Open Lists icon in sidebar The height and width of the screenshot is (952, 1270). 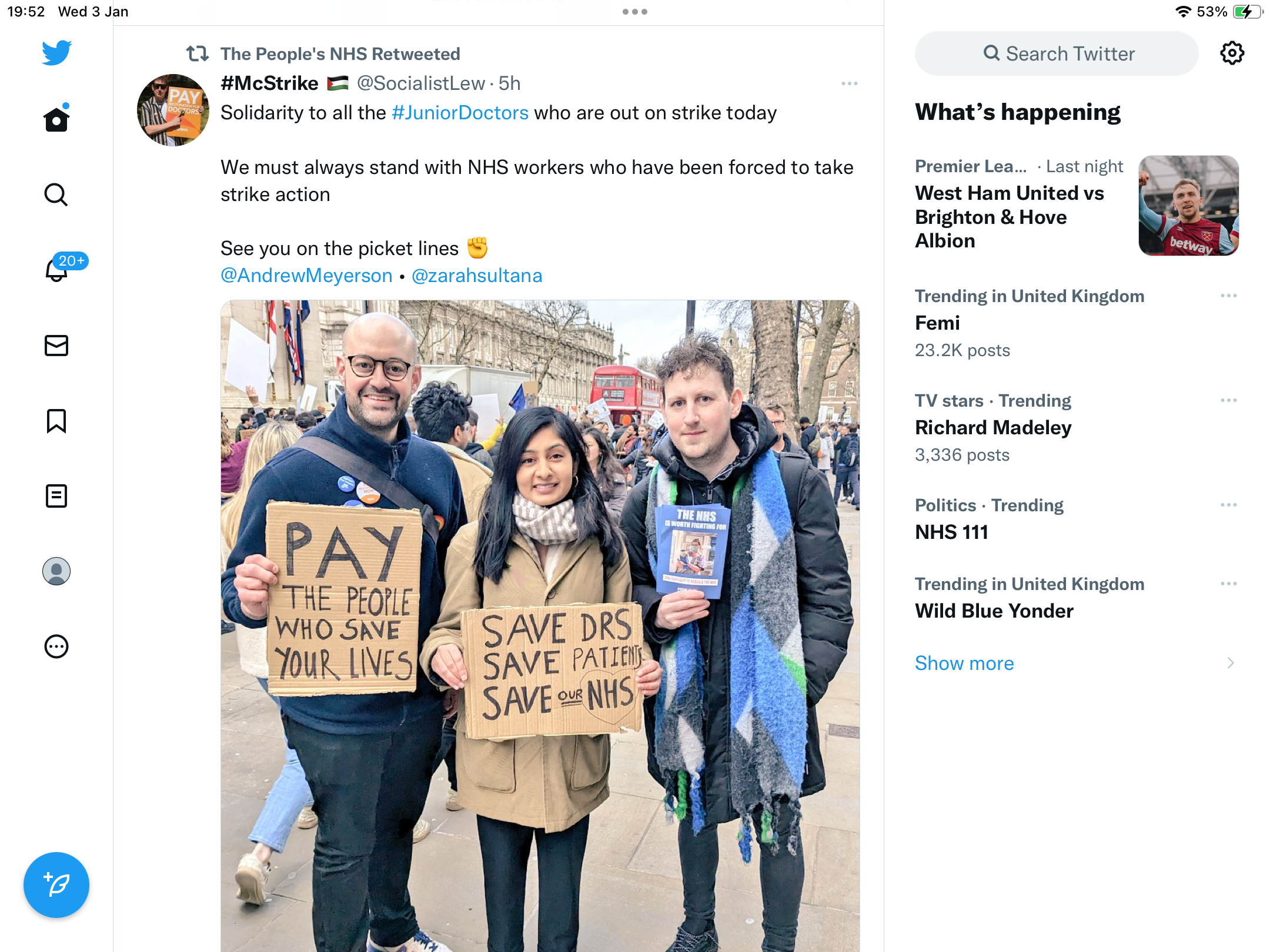[x=56, y=496]
